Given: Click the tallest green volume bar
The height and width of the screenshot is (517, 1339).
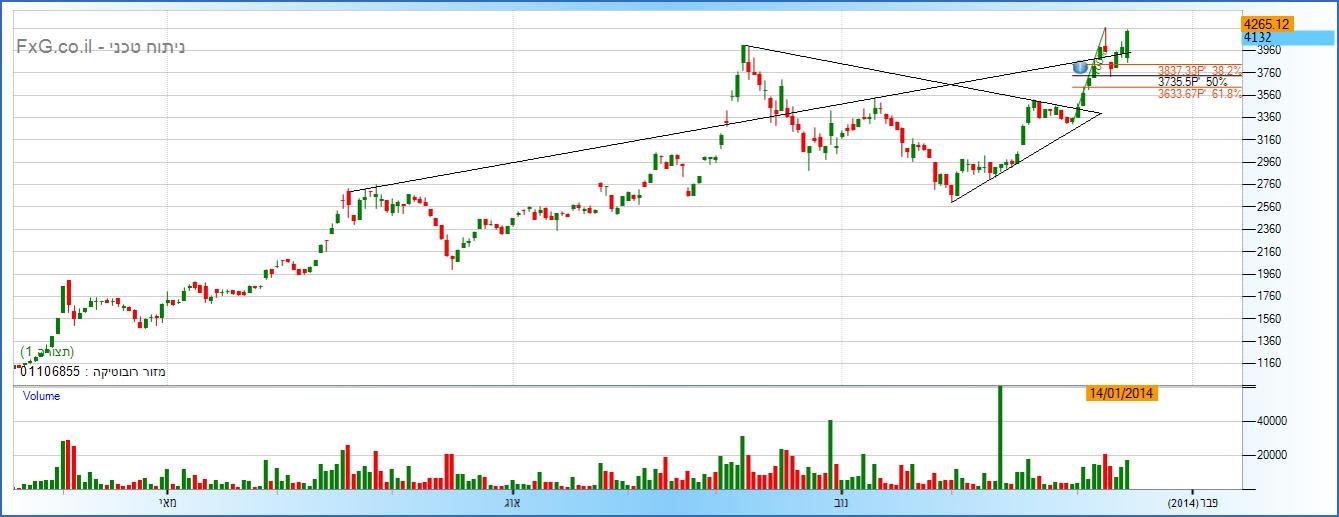Looking at the screenshot, I should click(1000, 438).
